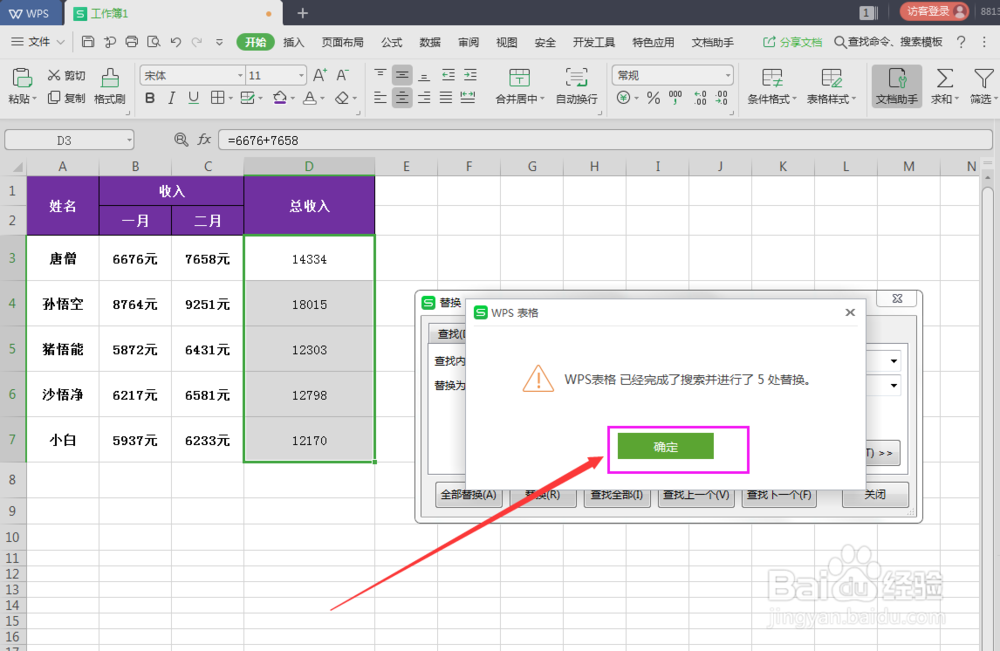Click the zoom magnifier beside fx
Viewport: 1000px width, 651px height.
(x=181, y=140)
